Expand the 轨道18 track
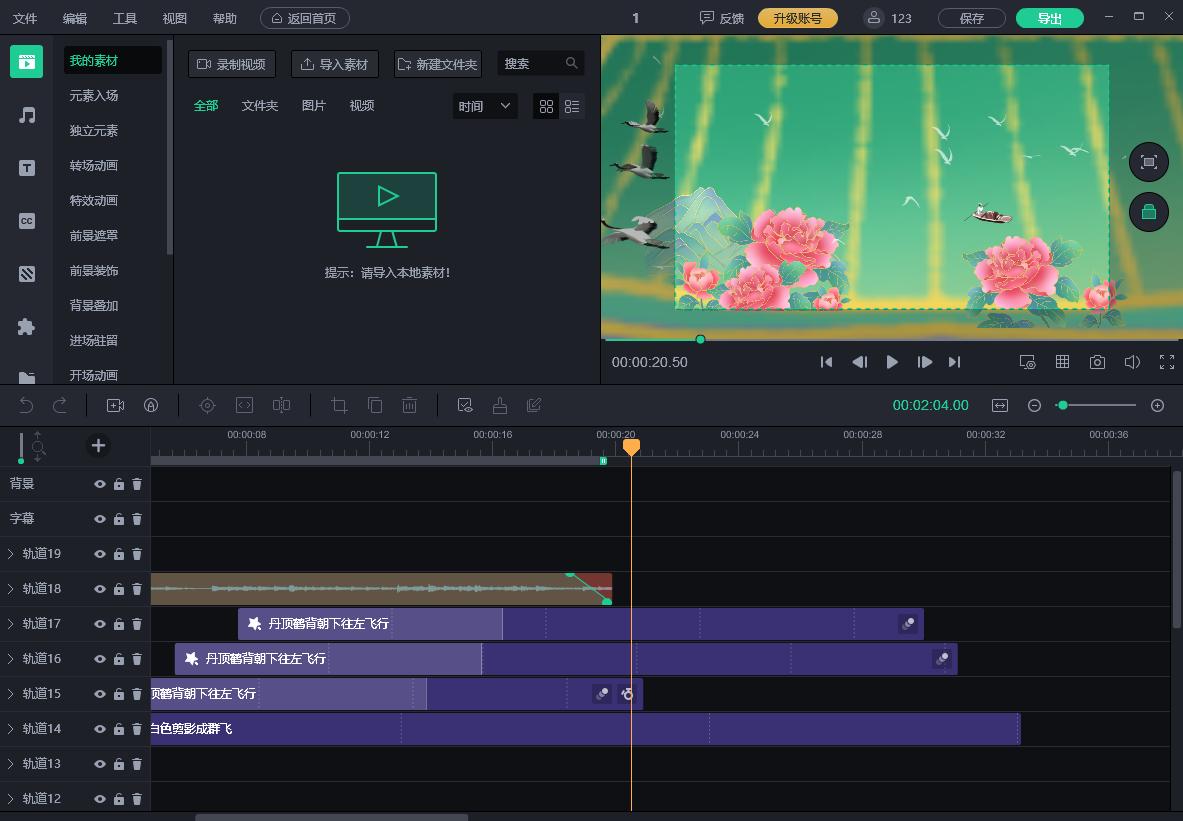The height and width of the screenshot is (821, 1183). tap(11, 588)
